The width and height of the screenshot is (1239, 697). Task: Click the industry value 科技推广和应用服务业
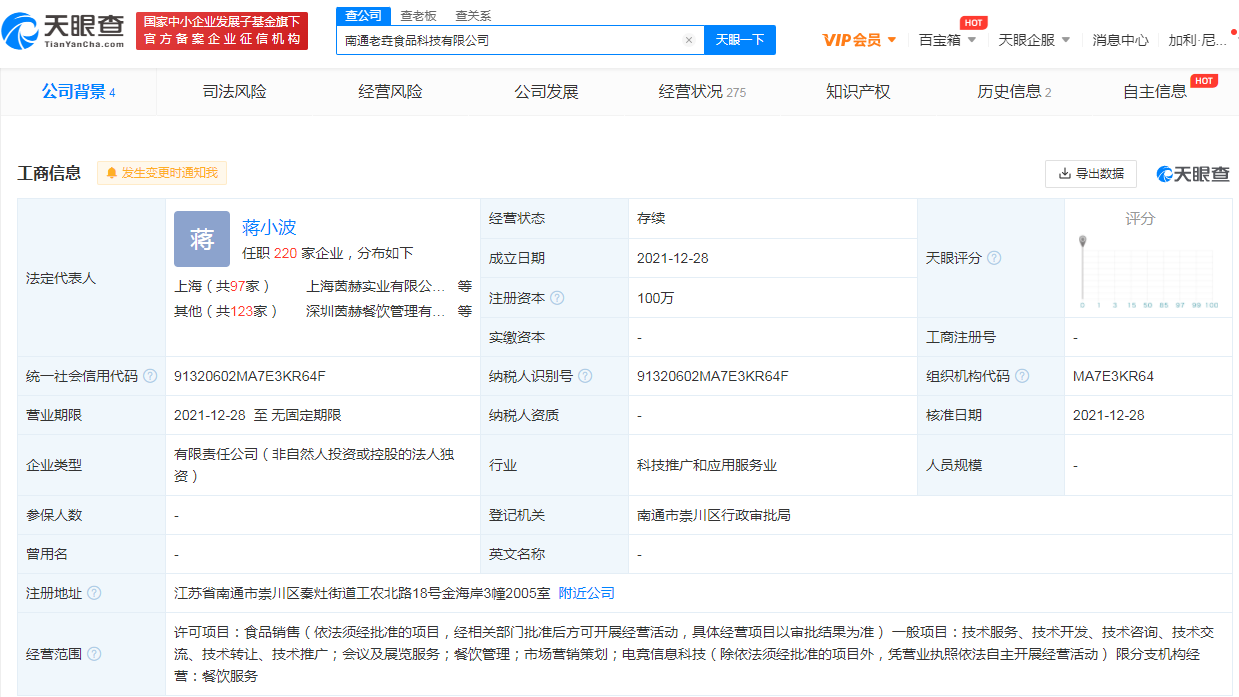707,465
